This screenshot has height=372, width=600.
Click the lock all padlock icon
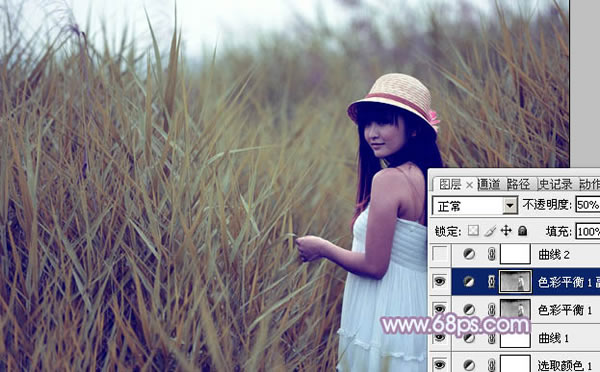pos(522,231)
